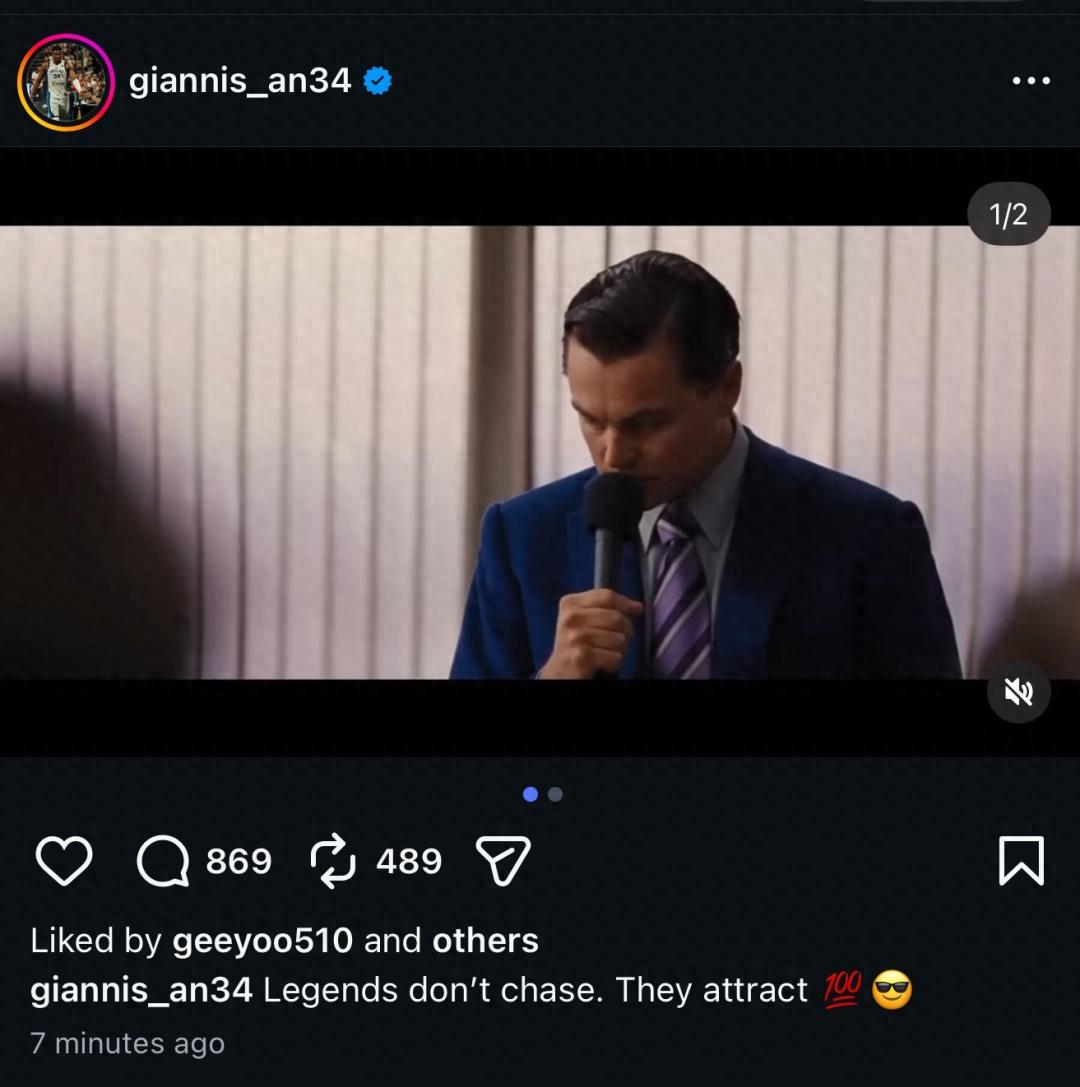Open the three-dot more options menu
Viewport: 1080px width, 1087px height.
pos(1030,81)
